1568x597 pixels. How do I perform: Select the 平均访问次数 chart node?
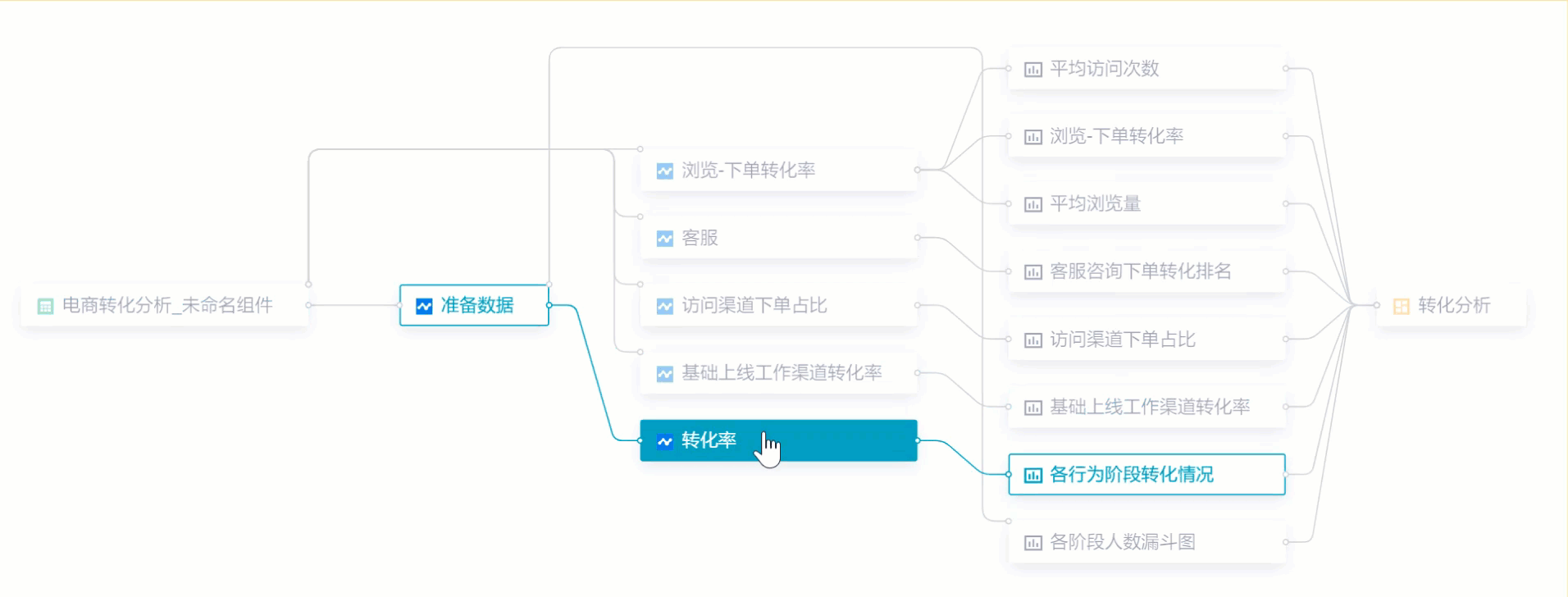(x=1146, y=69)
